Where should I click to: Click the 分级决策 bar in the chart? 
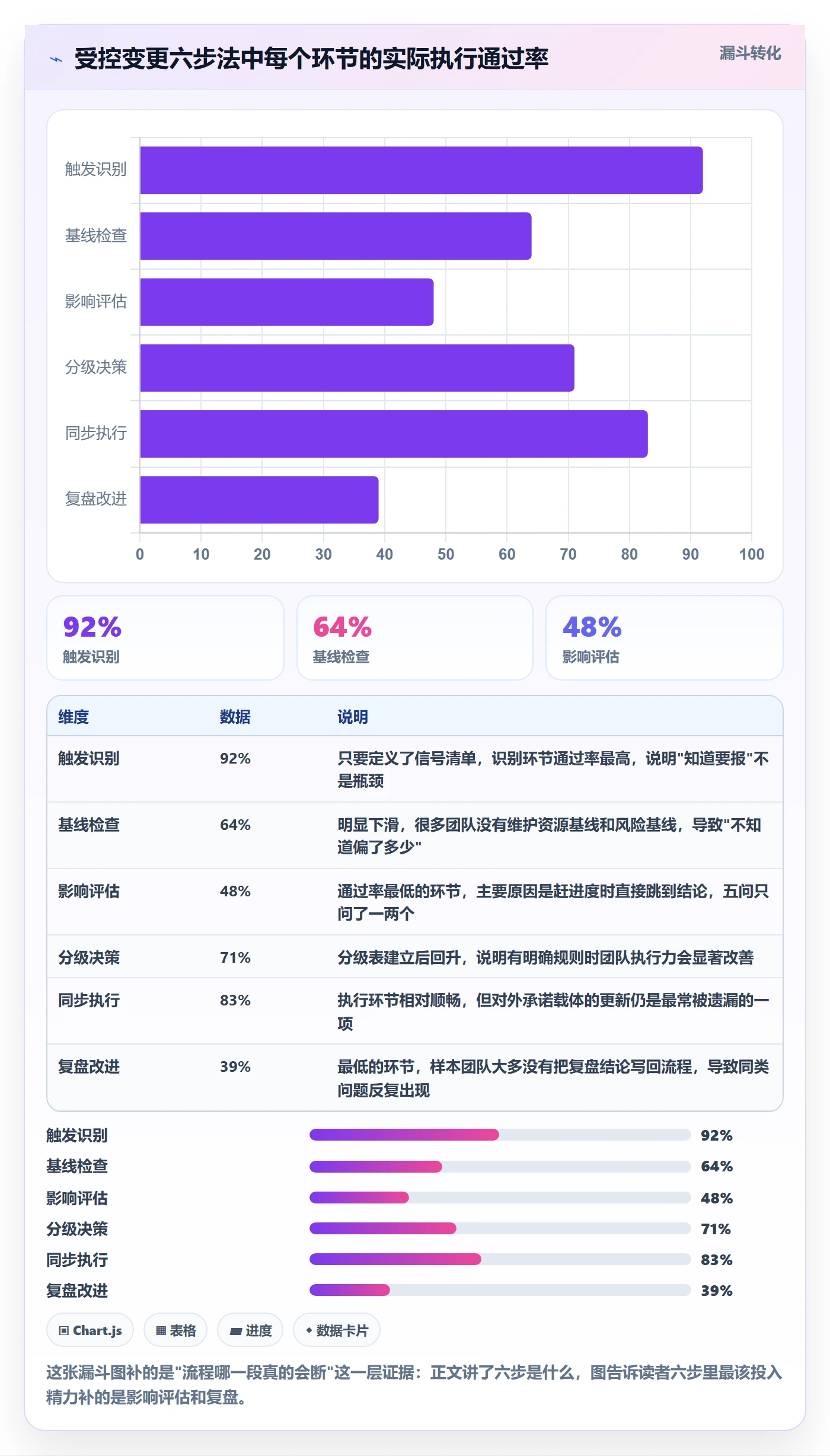pos(357,368)
